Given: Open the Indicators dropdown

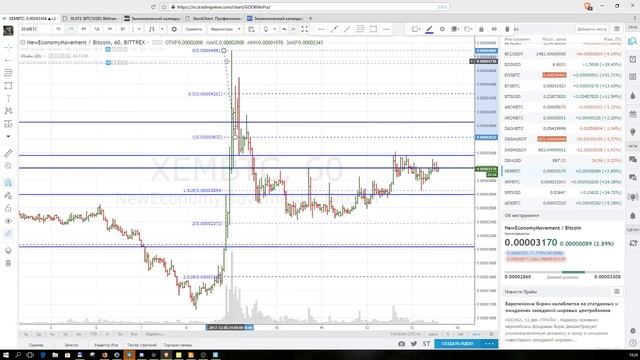Looking at the screenshot, I should (224, 29).
